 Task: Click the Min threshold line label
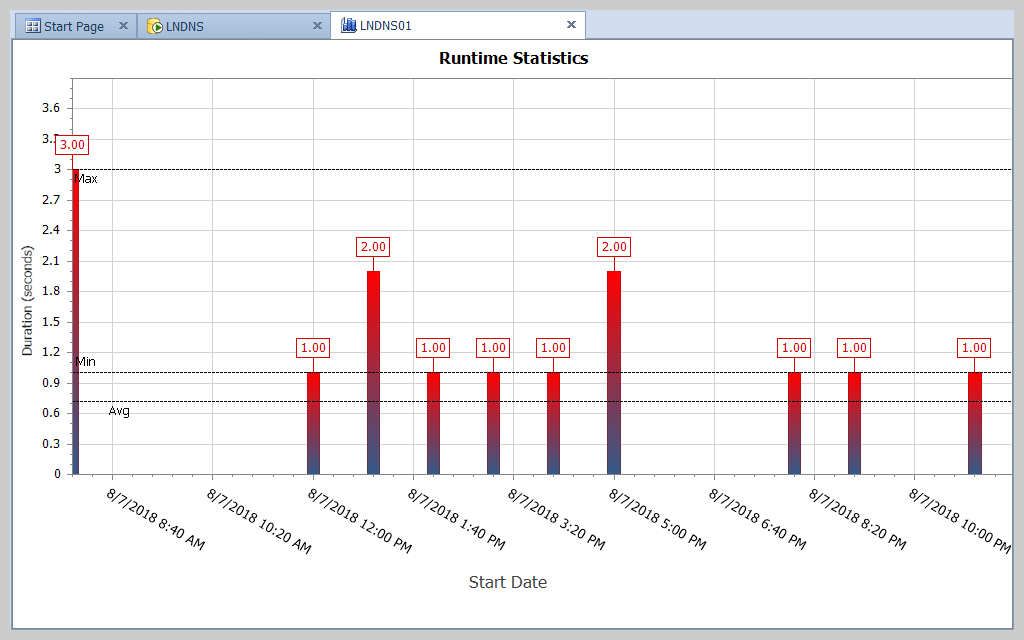tap(85, 362)
